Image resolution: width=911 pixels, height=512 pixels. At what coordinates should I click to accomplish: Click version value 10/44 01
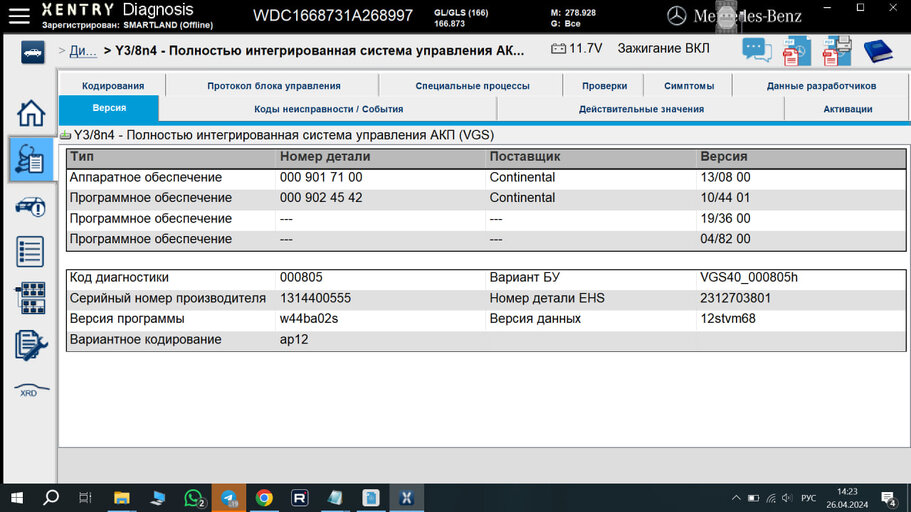click(725, 198)
